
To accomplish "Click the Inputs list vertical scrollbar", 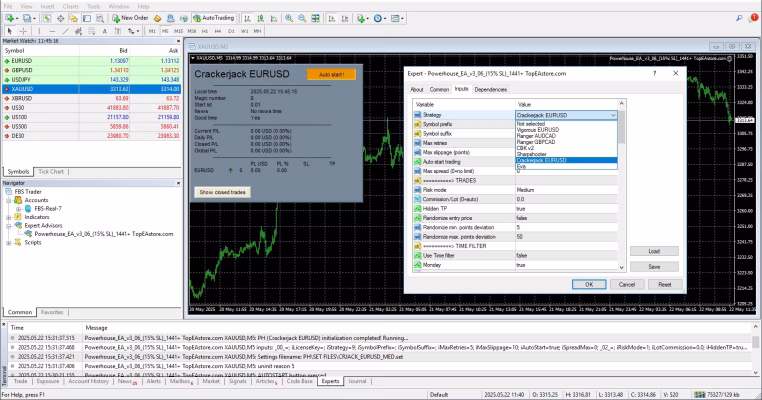I will tap(621, 185).
